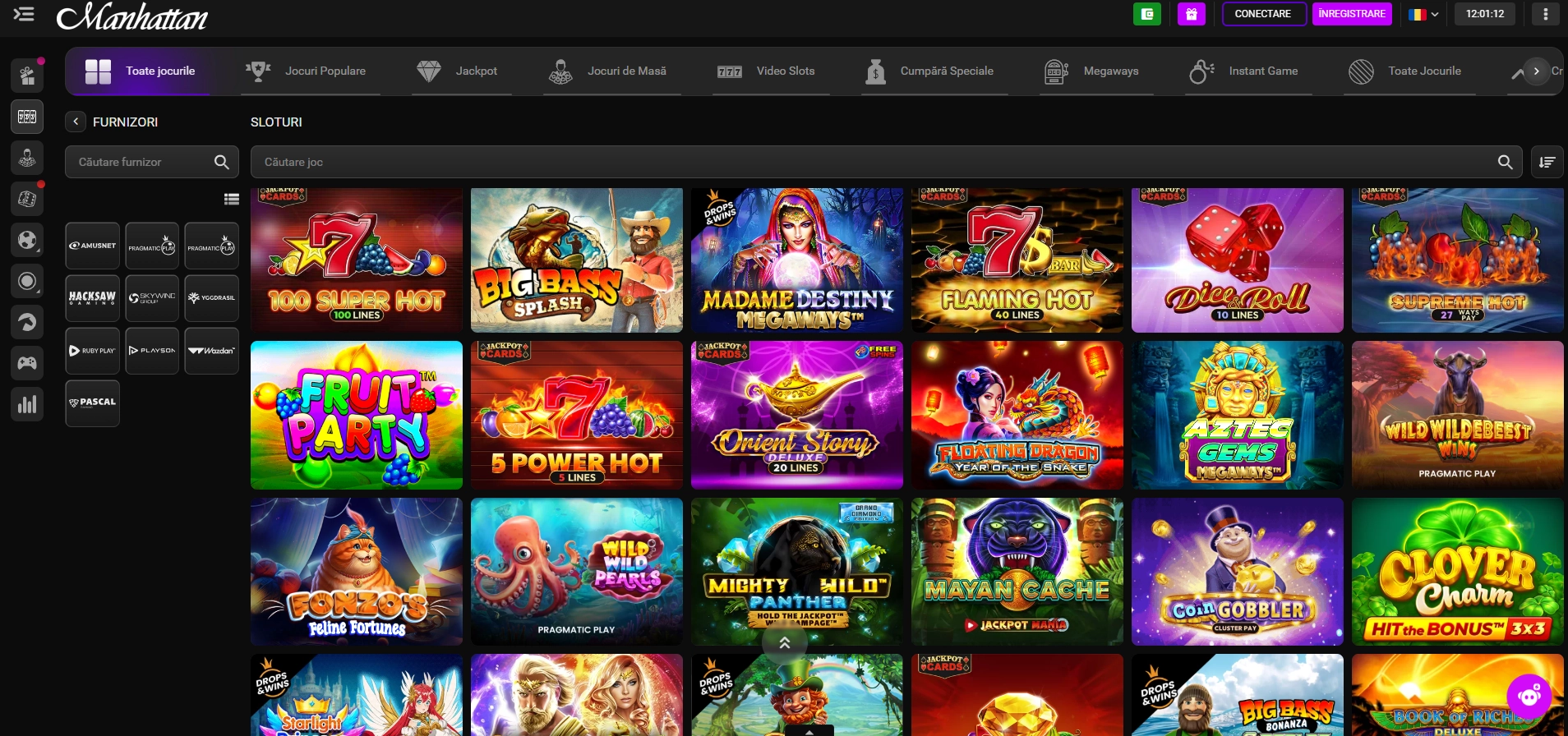Select the Wazdan provider
Image resolution: width=1568 pixels, height=736 pixels.
[212, 351]
